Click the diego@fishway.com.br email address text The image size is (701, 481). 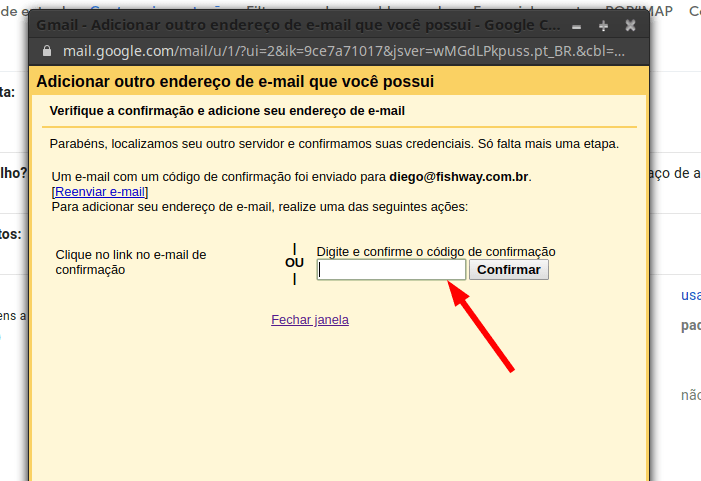pos(459,177)
